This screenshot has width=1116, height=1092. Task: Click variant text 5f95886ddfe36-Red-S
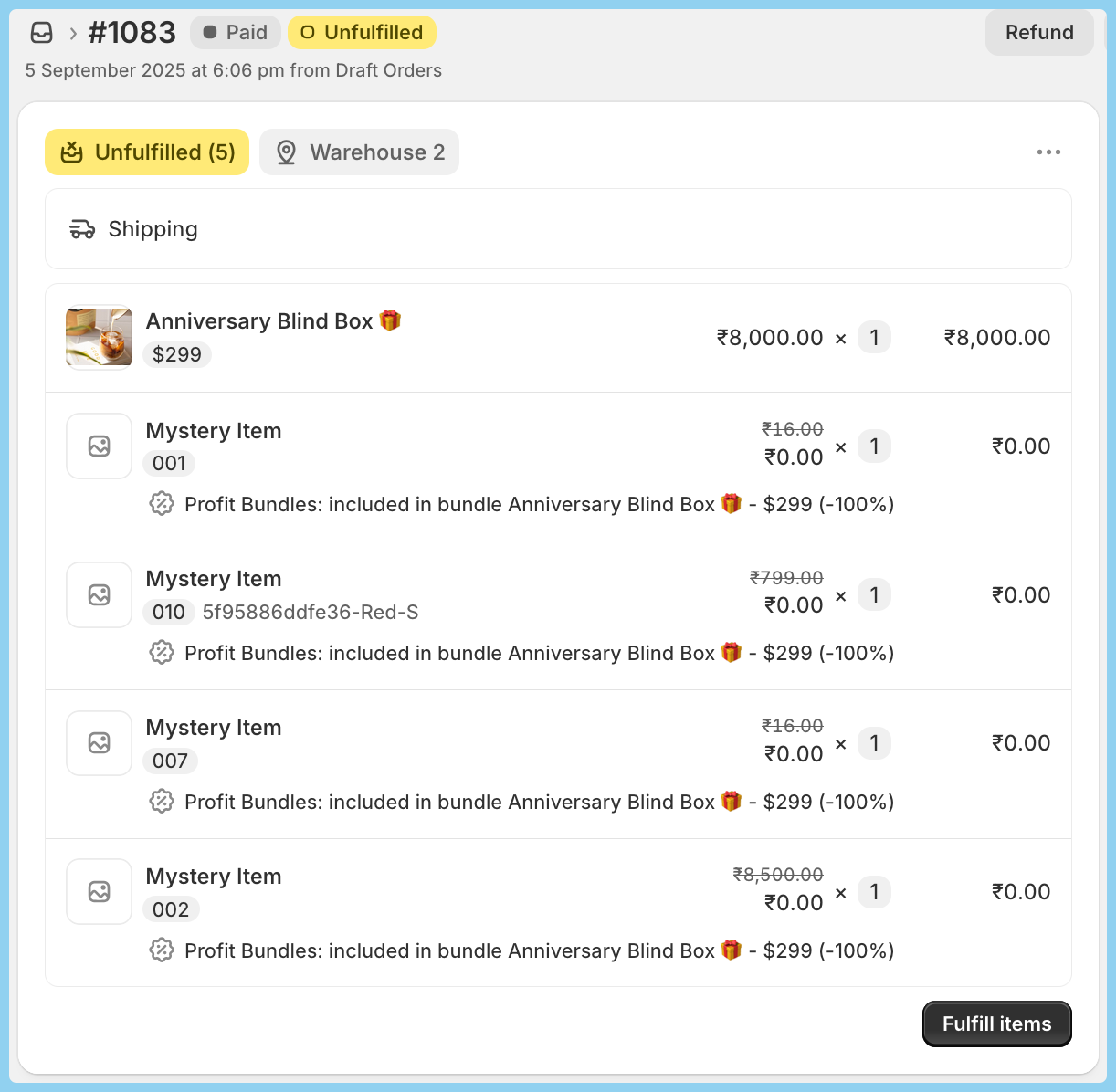pos(311,612)
